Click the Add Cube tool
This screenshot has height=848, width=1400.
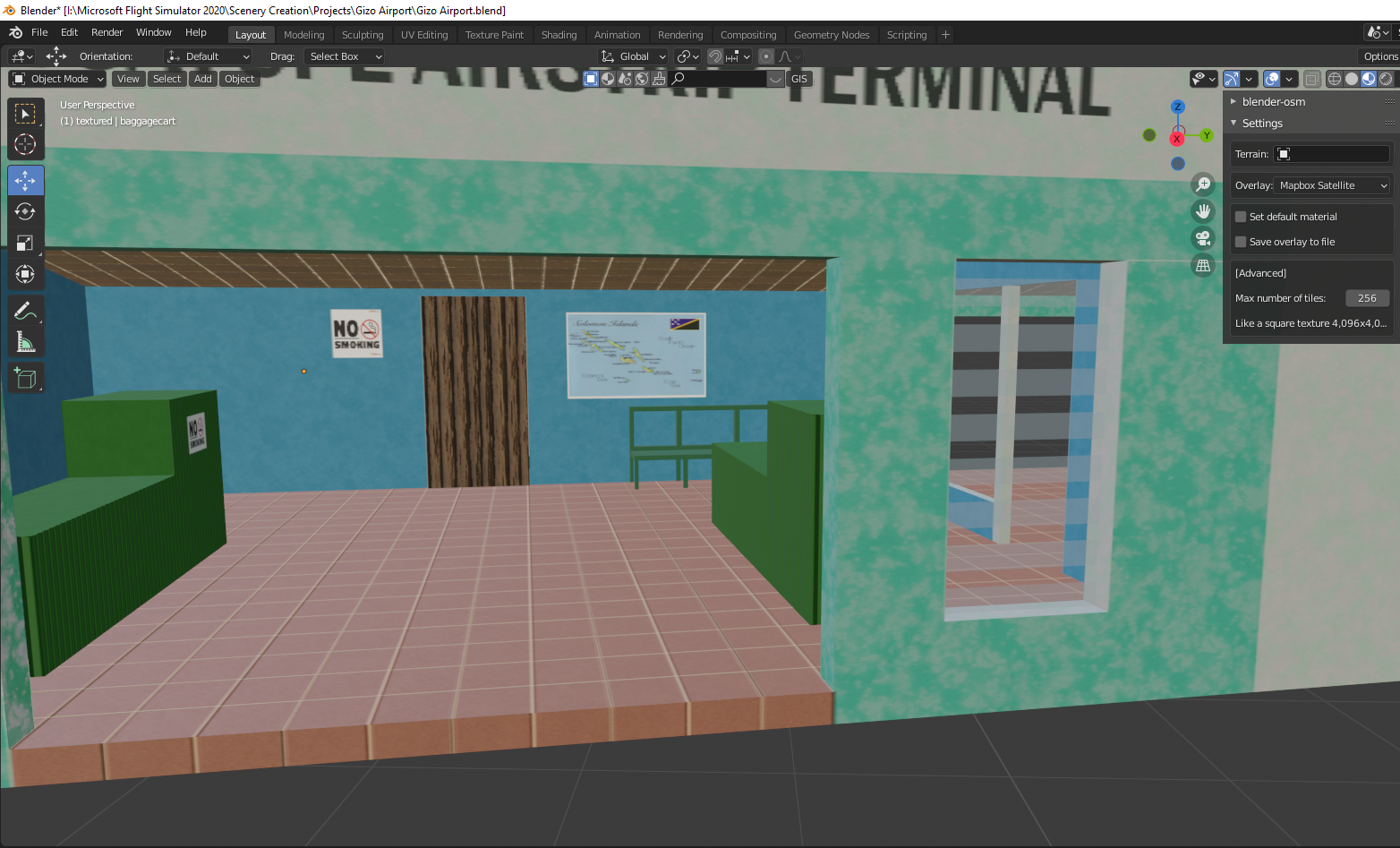[25, 378]
